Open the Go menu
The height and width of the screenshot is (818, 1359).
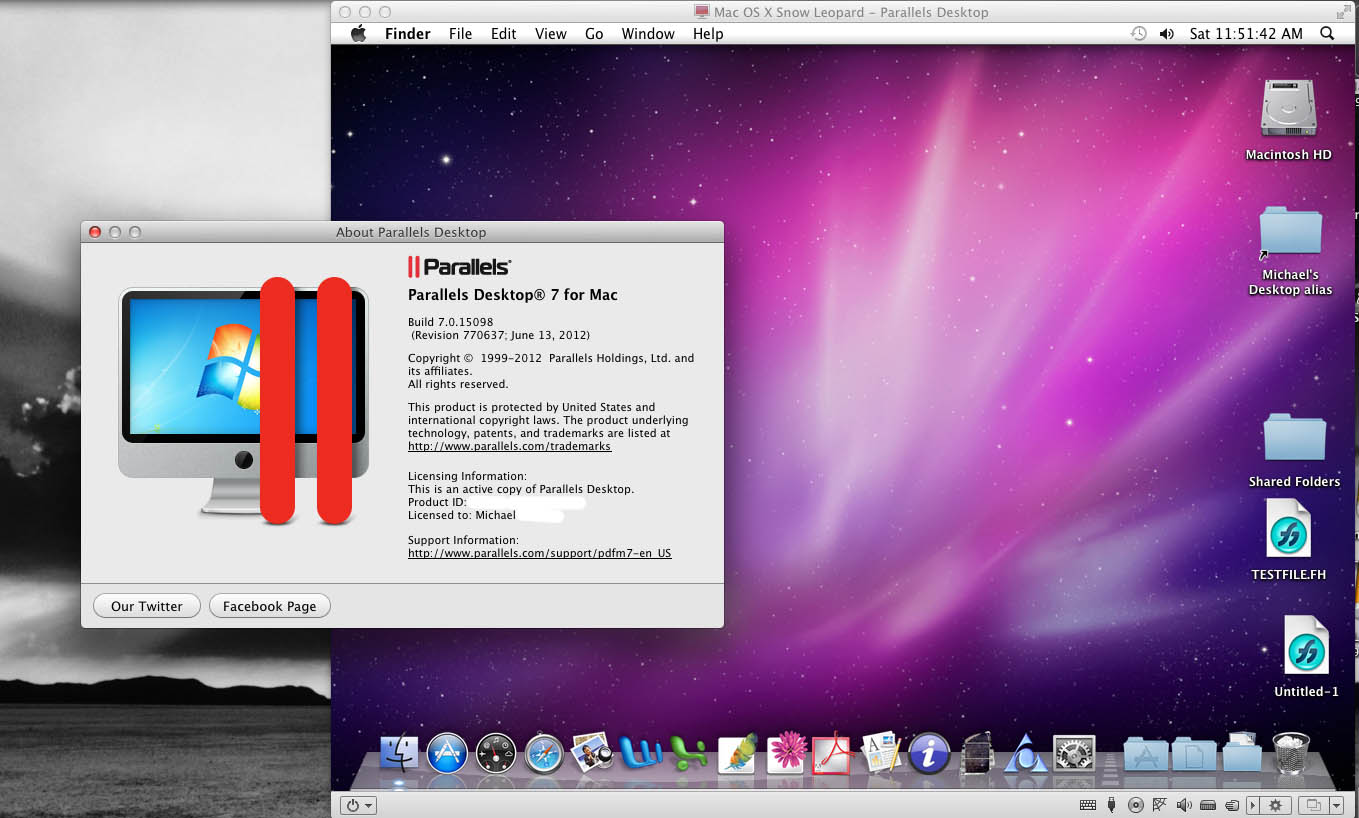click(594, 34)
